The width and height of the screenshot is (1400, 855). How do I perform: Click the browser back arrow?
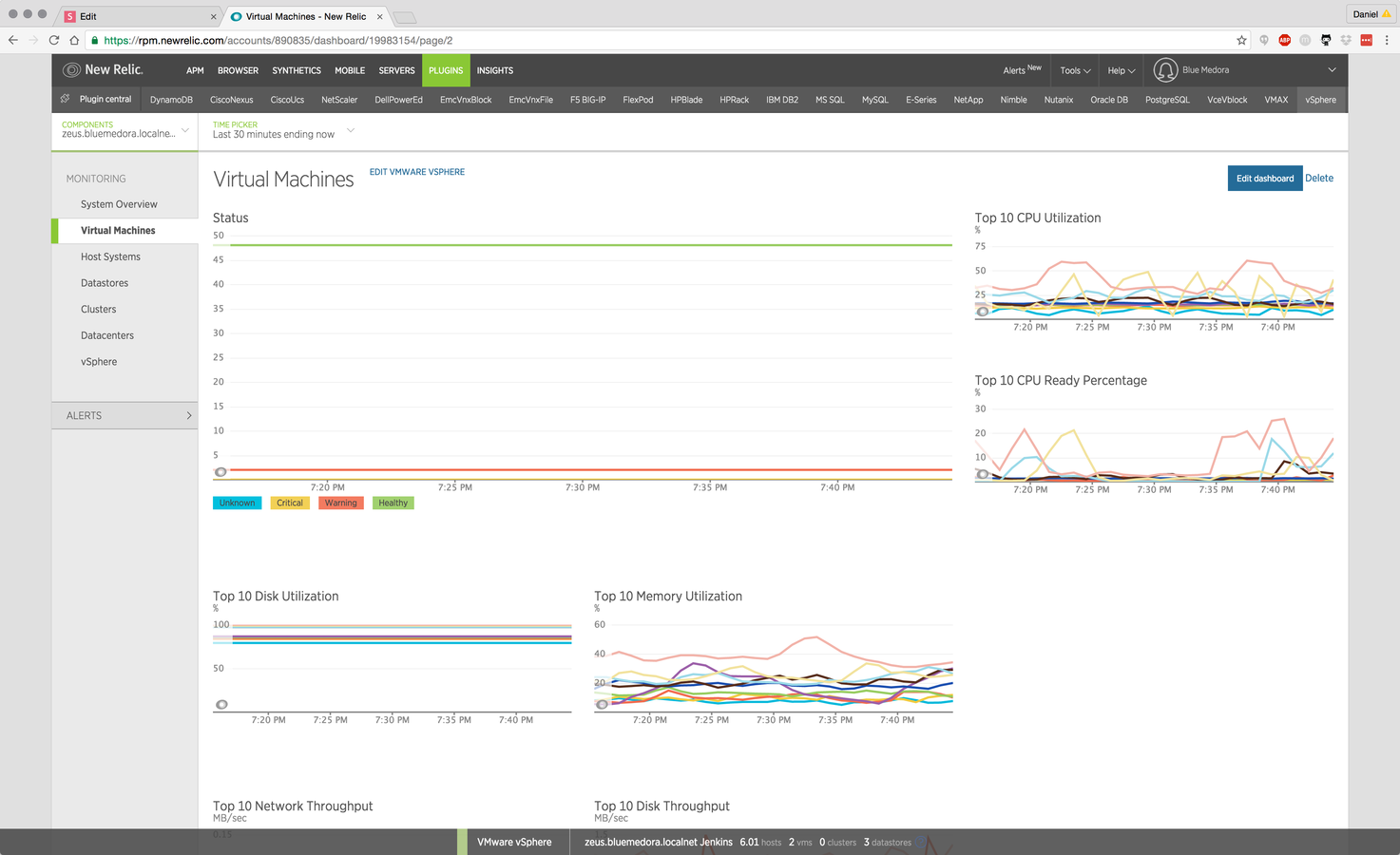click(x=13, y=40)
